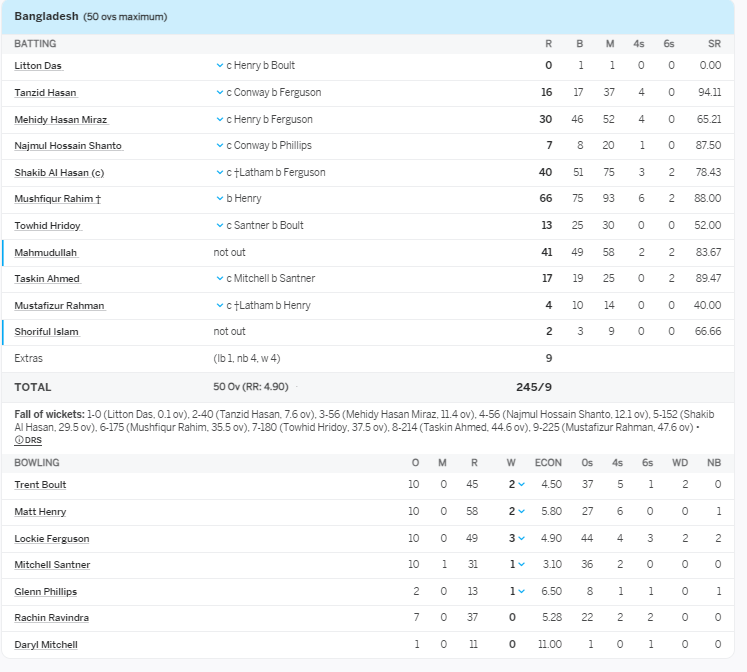The height and width of the screenshot is (672, 747).
Task: Select Shoriful Islam batter link
Action: pos(46,332)
